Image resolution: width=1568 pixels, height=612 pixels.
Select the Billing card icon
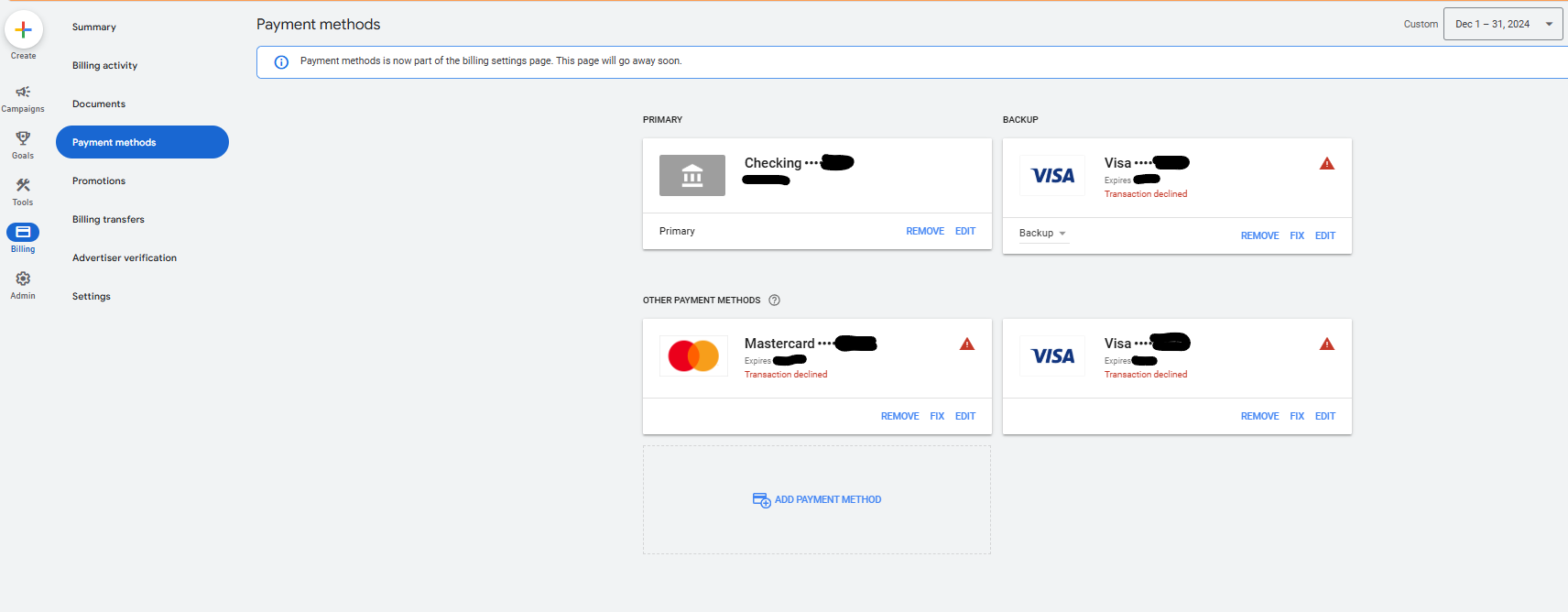(23, 232)
